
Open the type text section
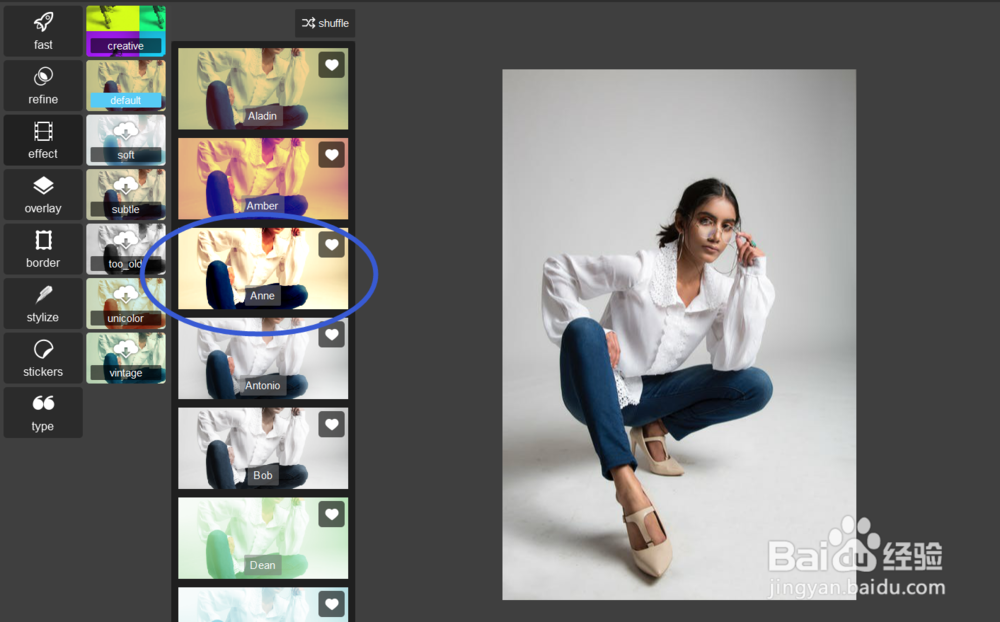pyautogui.click(x=43, y=413)
